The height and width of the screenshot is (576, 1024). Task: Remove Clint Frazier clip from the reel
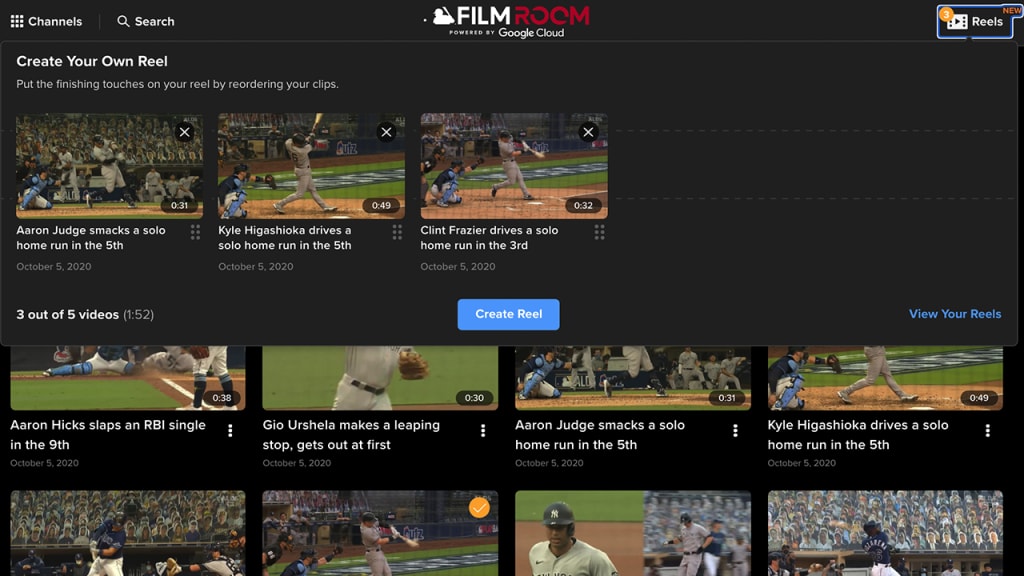589,131
